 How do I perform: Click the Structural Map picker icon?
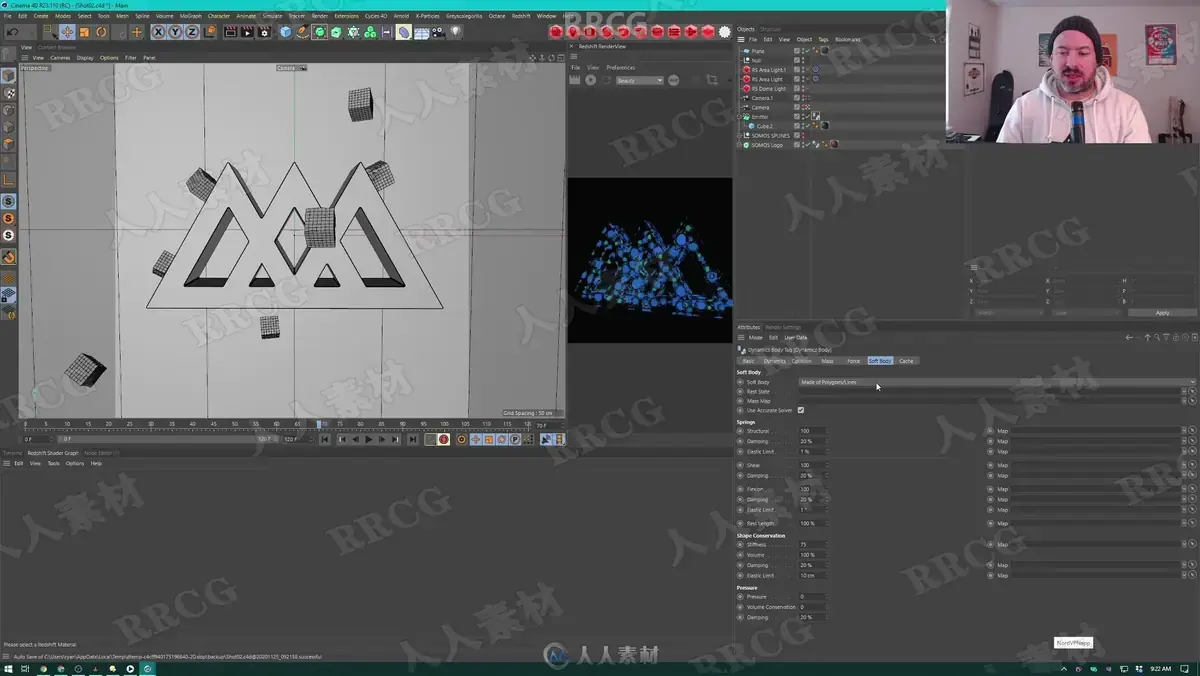coord(1192,431)
